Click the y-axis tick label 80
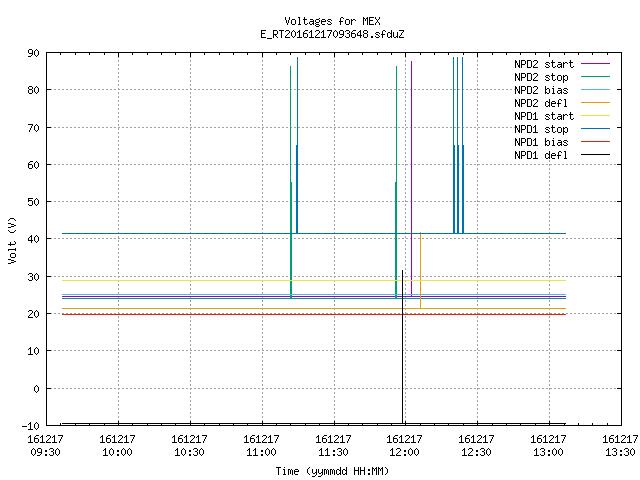Image resolution: width=640 pixels, height=480 pixels. [x=33, y=90]
